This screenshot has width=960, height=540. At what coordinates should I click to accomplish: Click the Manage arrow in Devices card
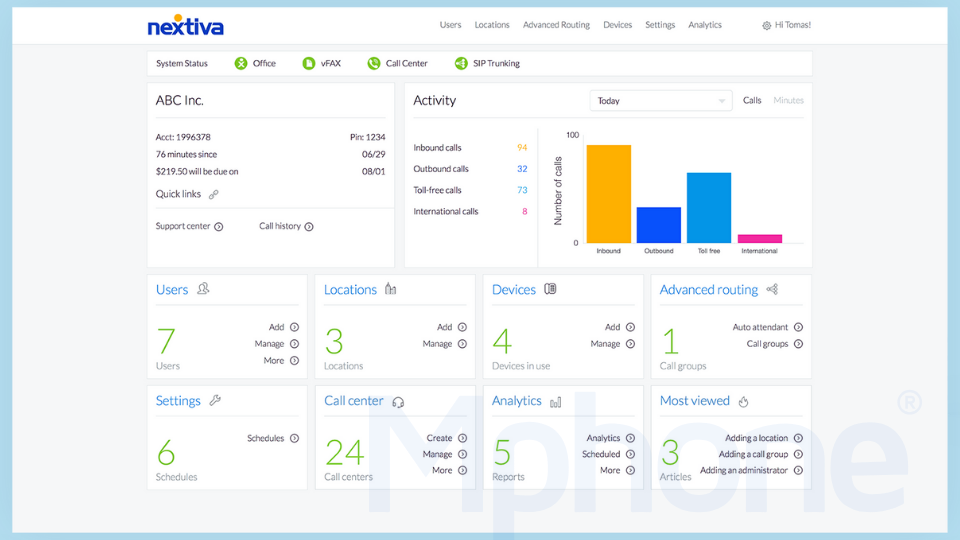tap(631, 344)
